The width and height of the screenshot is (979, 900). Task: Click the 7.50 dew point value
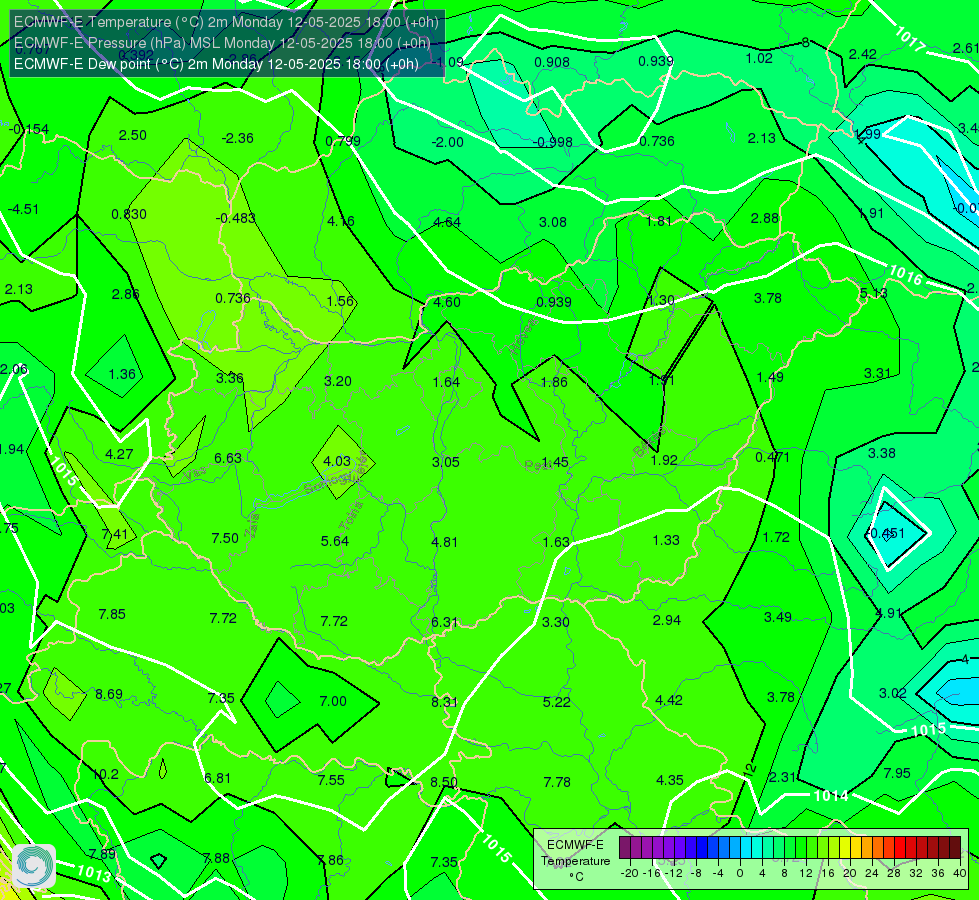pyautogui.click(x=225, y=538)
